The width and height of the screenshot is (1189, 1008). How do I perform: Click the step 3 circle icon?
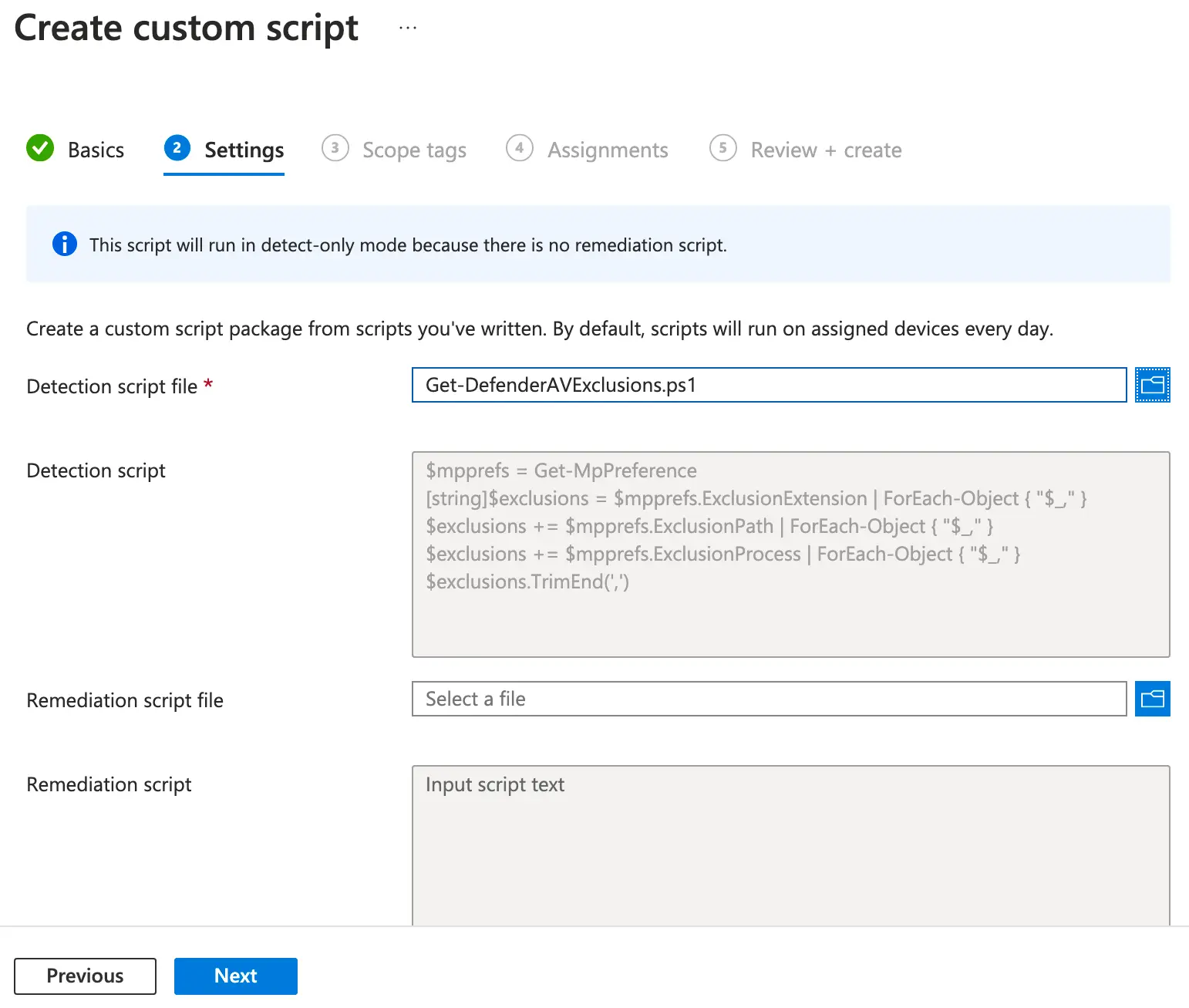(x=335, y=148)
